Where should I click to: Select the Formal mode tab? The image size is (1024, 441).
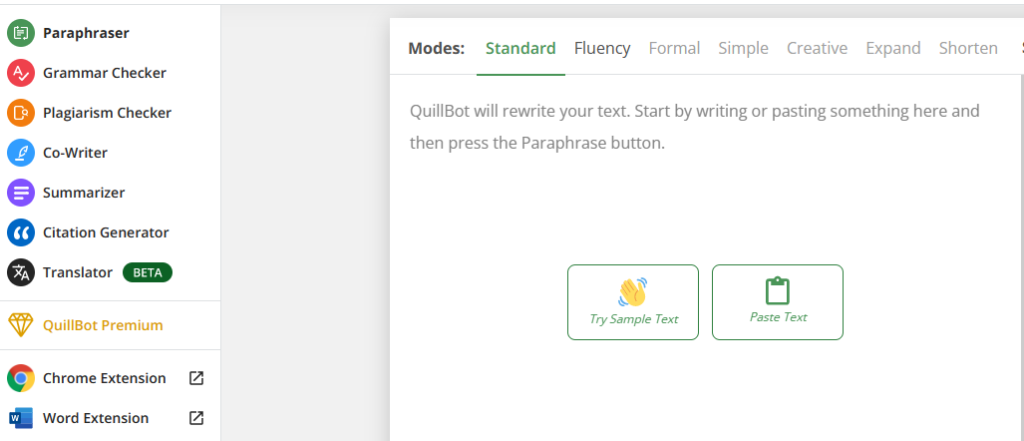[x=674, y=48]
